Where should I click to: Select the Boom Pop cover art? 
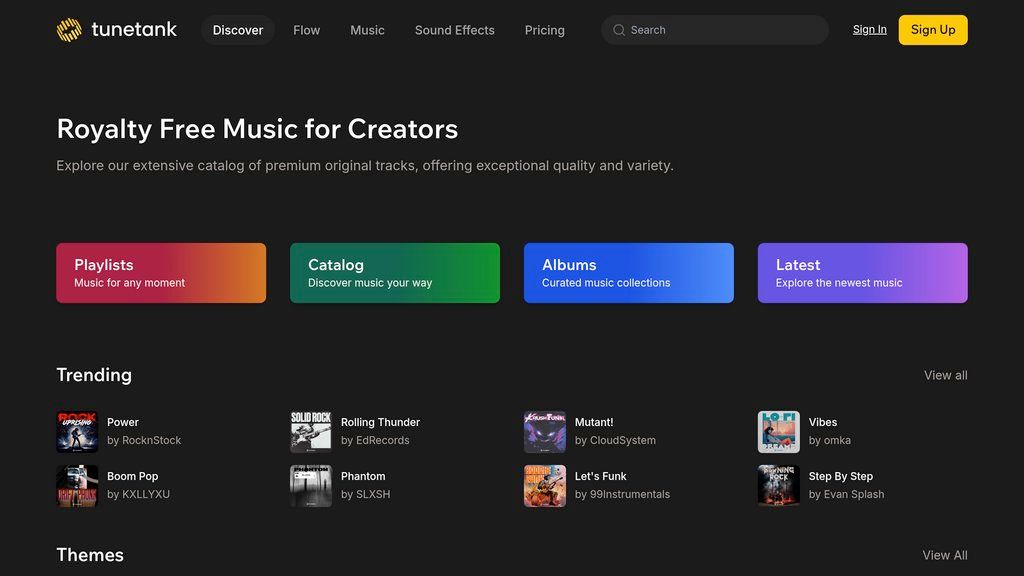click(77, 486)
